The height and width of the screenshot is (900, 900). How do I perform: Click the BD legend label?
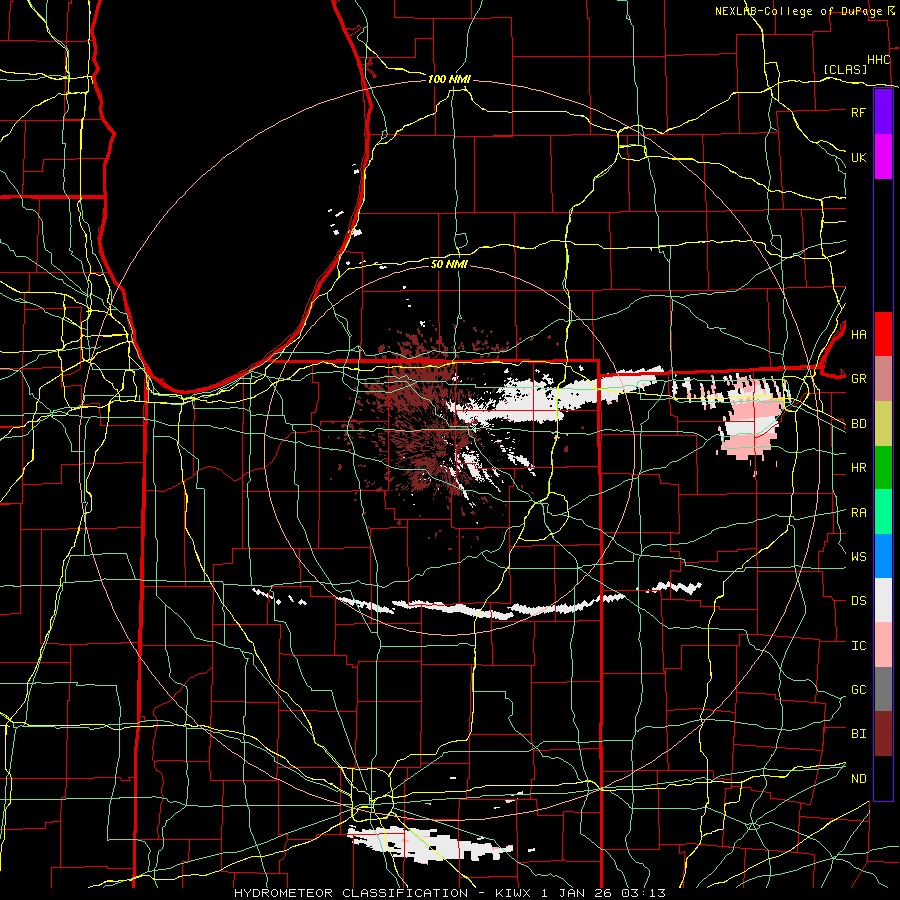[858, 424]
